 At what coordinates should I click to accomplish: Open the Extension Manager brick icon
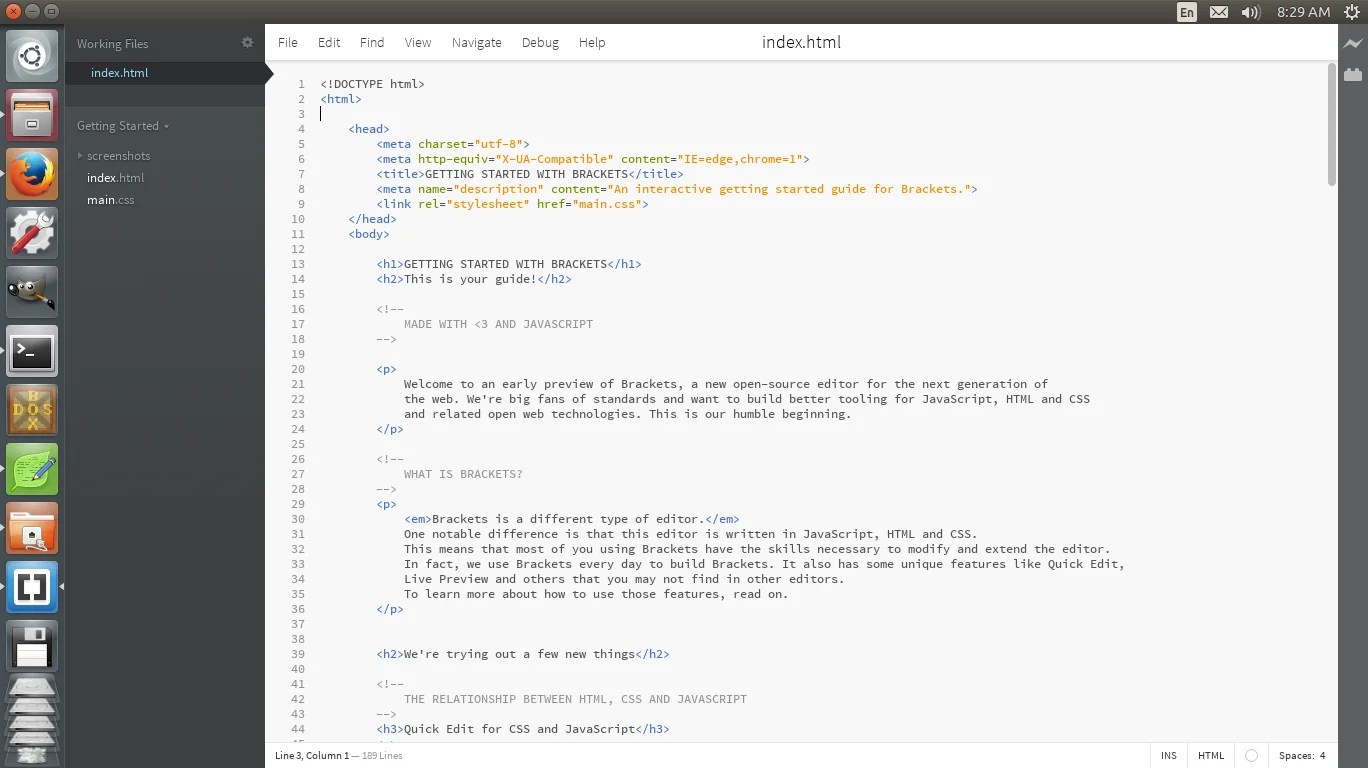(x=1353, y=74)
